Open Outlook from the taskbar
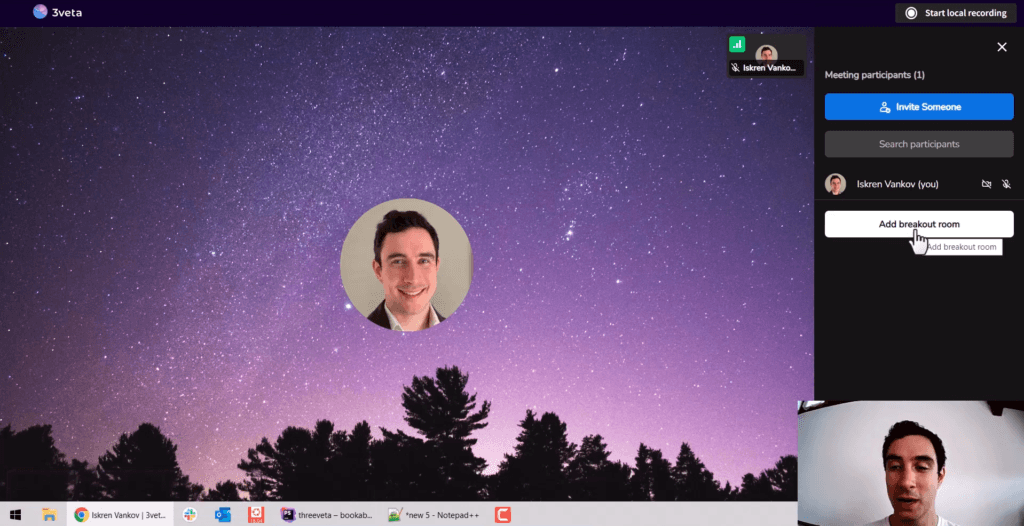 point(223,515)
